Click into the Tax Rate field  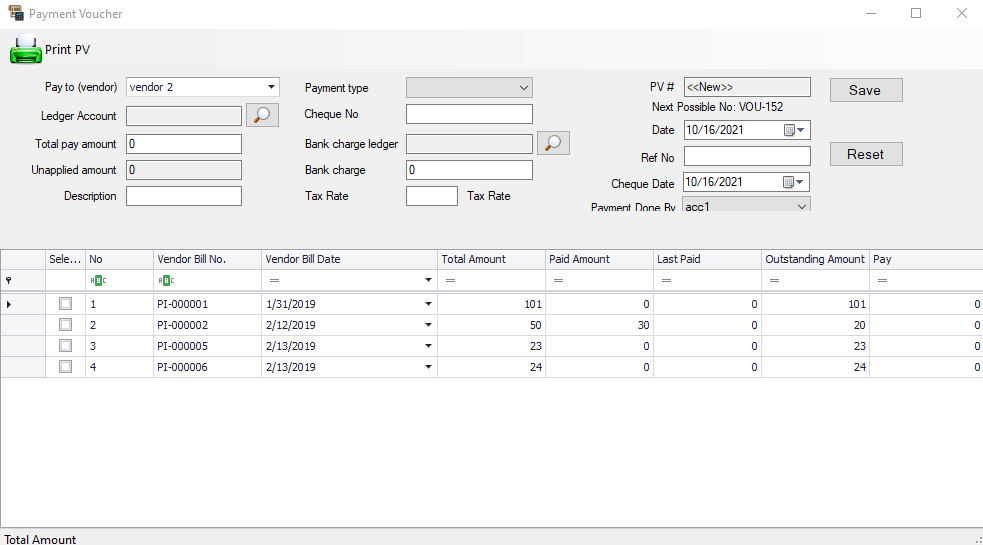point(432,196)
